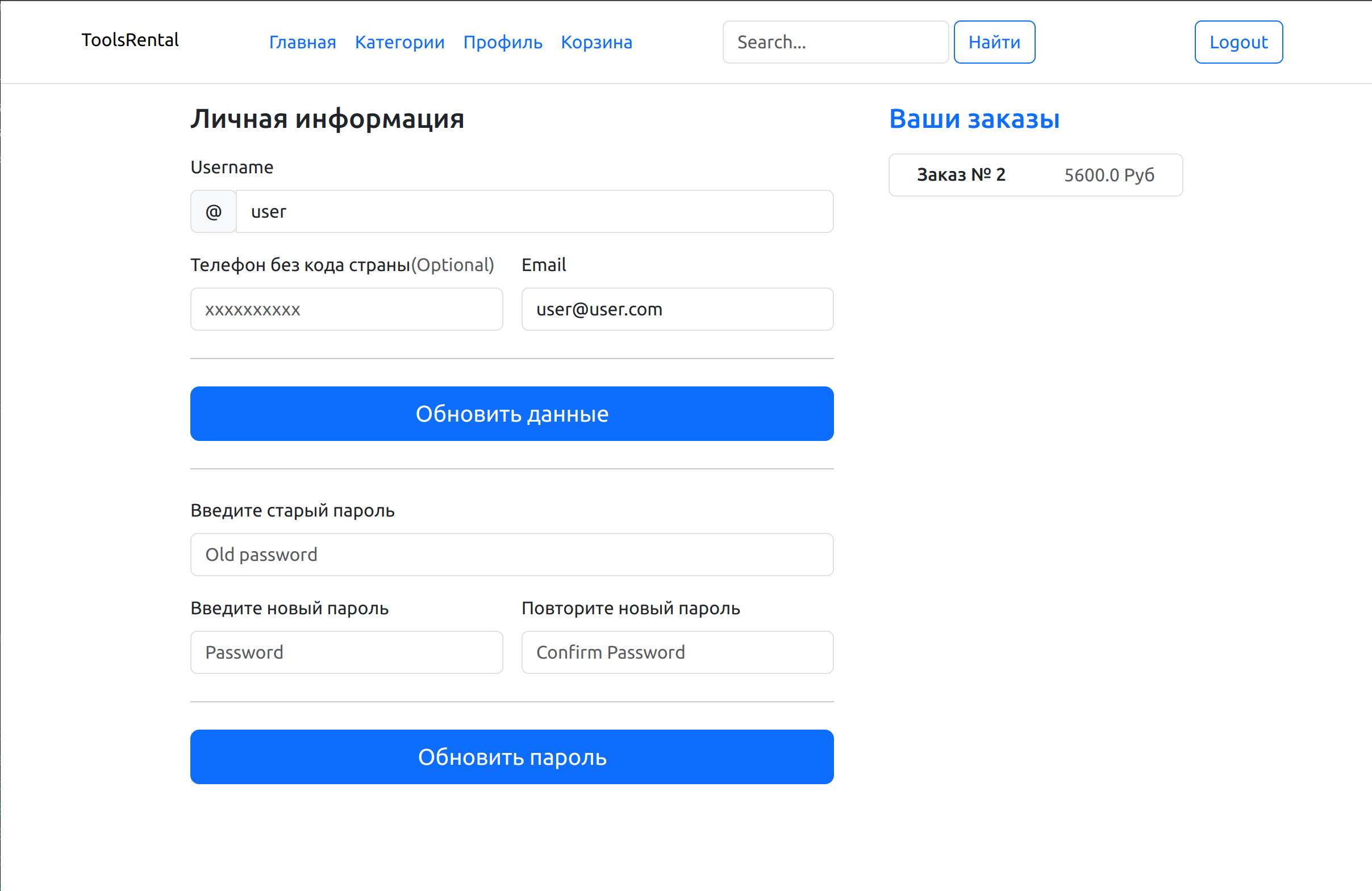Viewport: 1372px width, 891px height.
Task: Focus the Confirm Password field
Action: coord(677,652)
